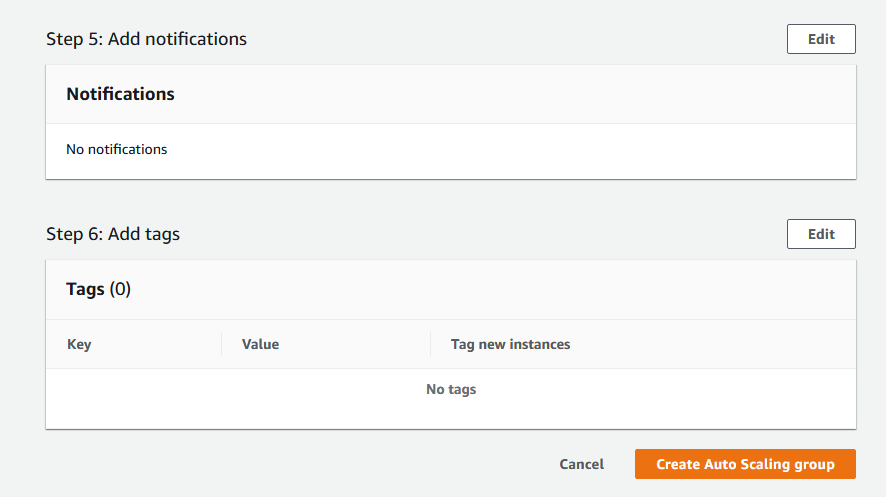The width and height of the screenshot is (886, 497).
Task: Click Edit for Step 6 tags
Action: pyautogui.click(x=821, y=234)
